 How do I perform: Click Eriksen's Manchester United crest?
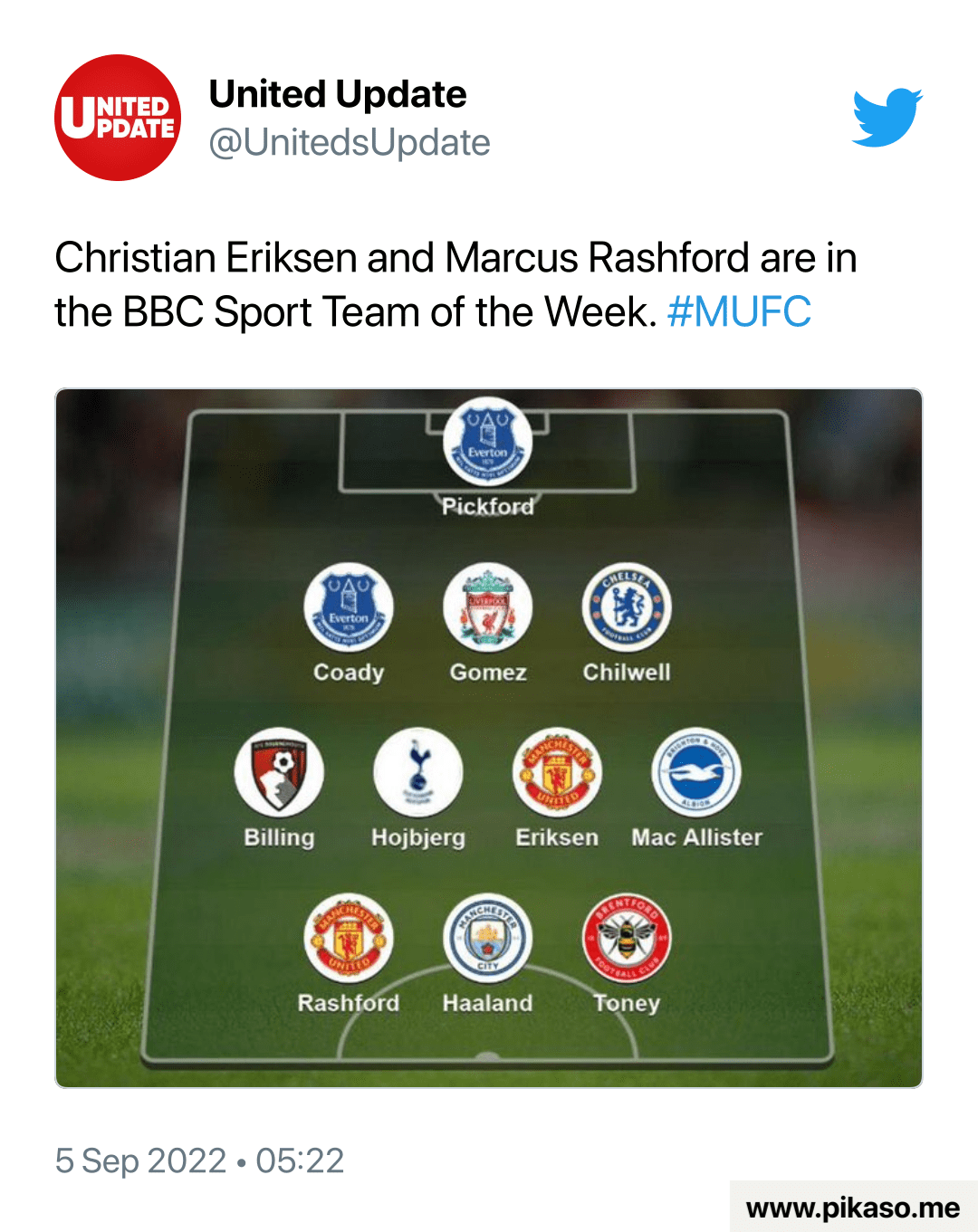point(557,773)
